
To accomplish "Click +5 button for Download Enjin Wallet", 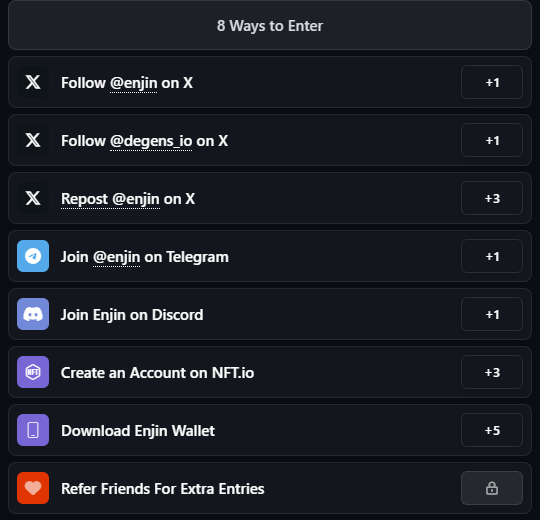I will [492, 430].
